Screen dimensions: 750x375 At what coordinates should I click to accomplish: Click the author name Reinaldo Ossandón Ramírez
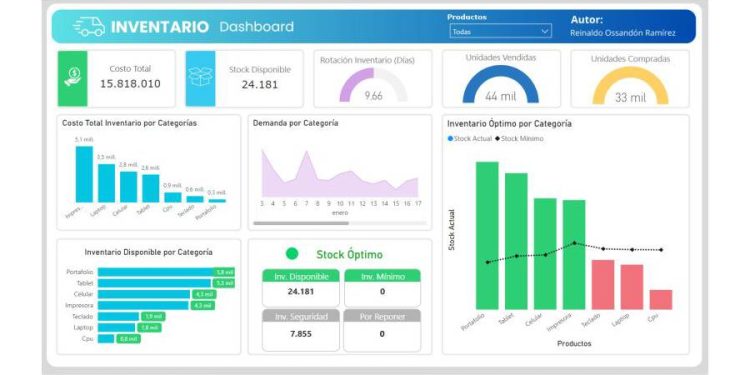point(623,33)
